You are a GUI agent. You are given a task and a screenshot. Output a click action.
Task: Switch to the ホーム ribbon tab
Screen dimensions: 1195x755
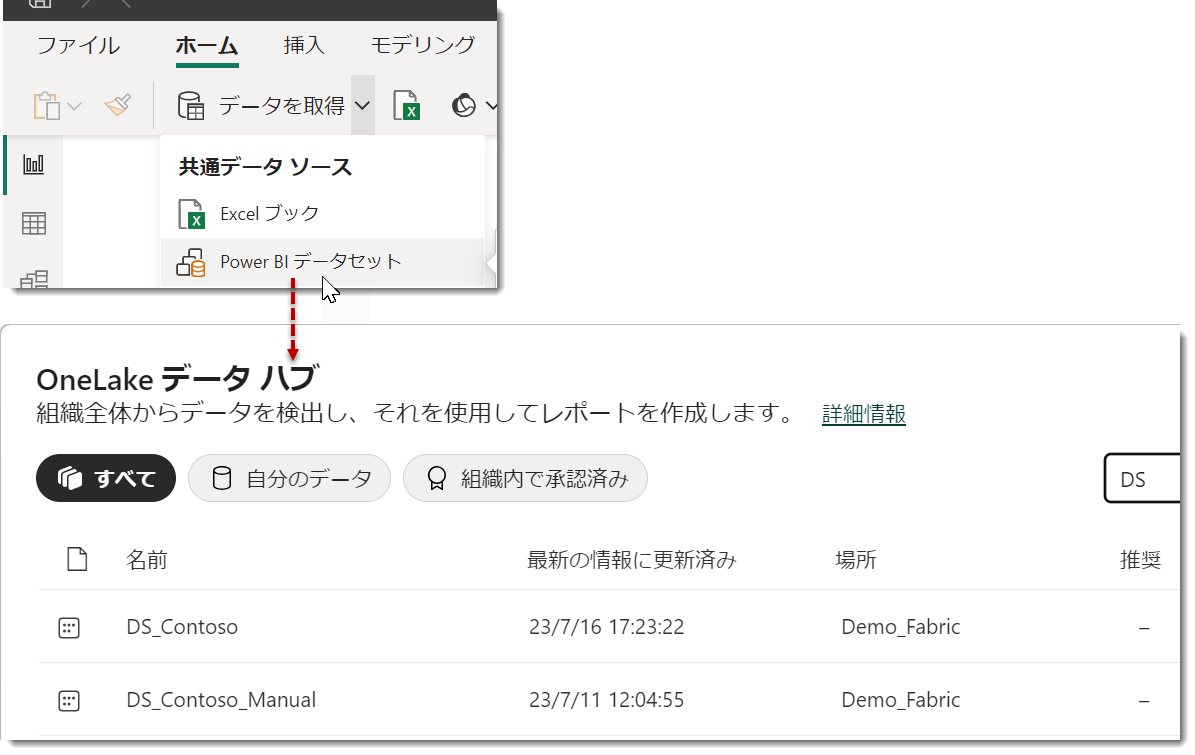[x=207, y=46]
